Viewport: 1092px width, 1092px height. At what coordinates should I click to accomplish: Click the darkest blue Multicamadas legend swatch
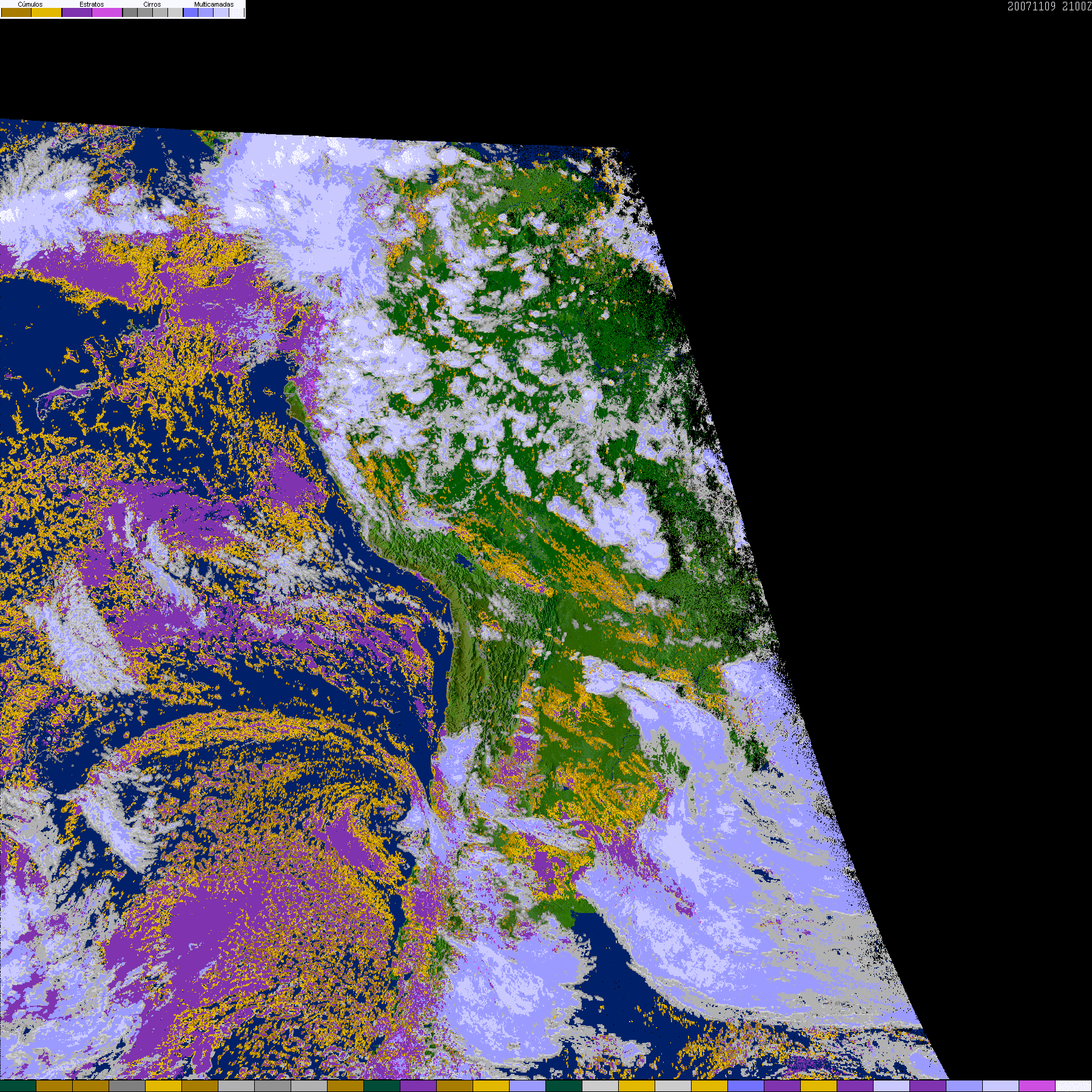pos(190,12)
